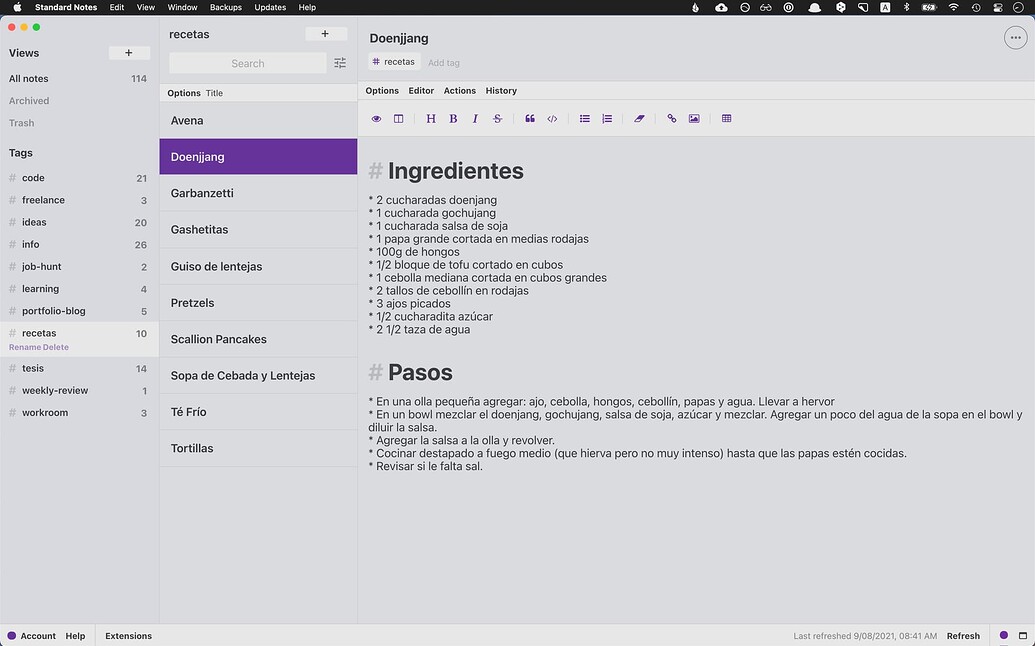
Task: Toggle the editor preview eye icon
Action: [377, 119]
